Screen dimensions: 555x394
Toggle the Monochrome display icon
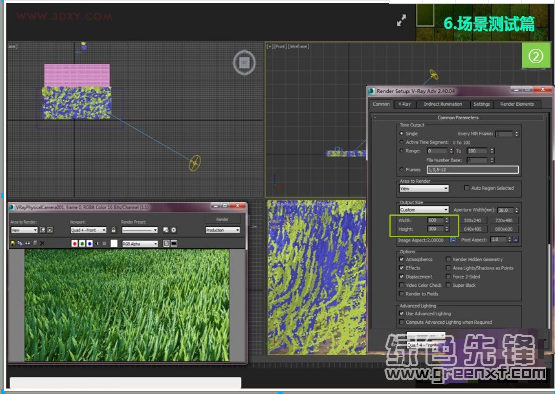click(x=104, y=244)
